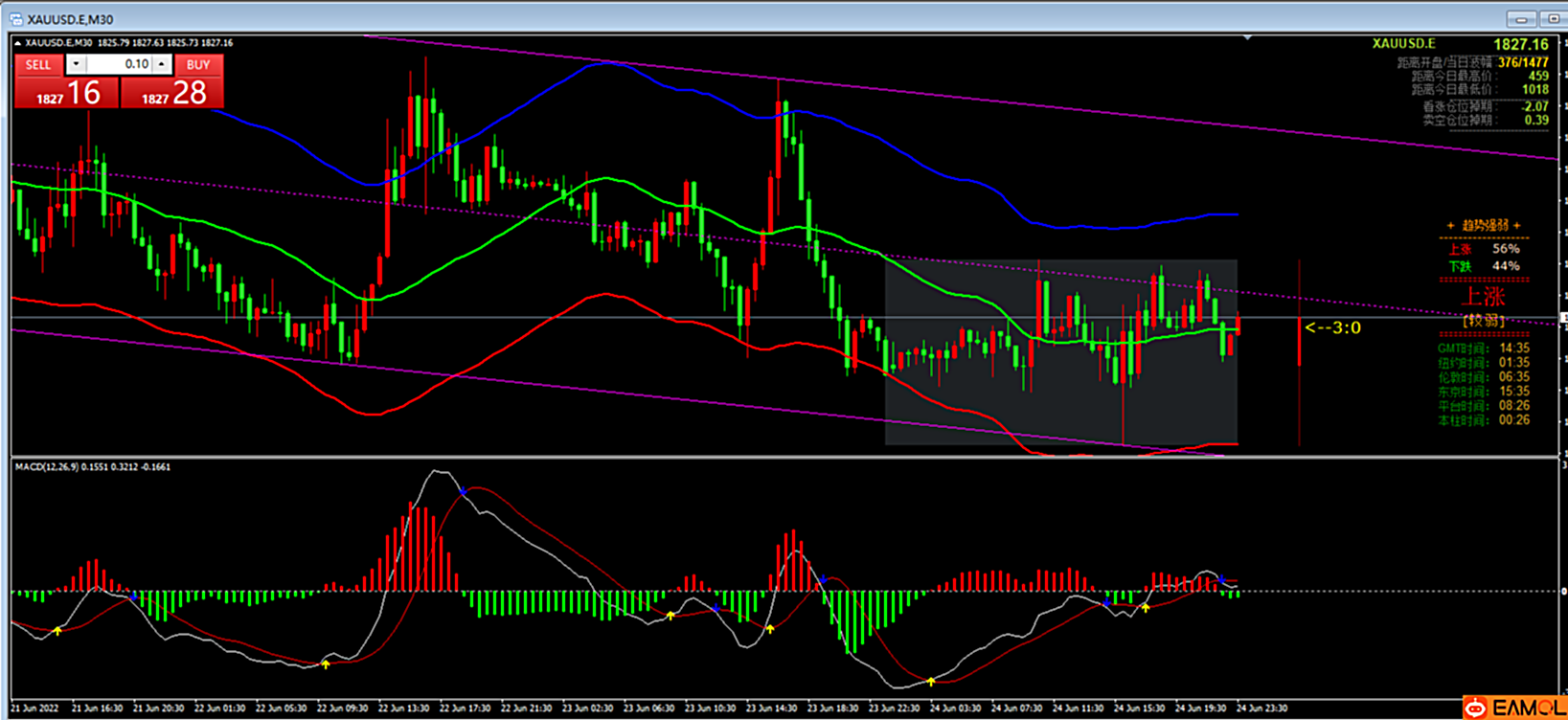
Task: Select the yellow "<--3:0" countdown label
Action: click(1333, 328)
